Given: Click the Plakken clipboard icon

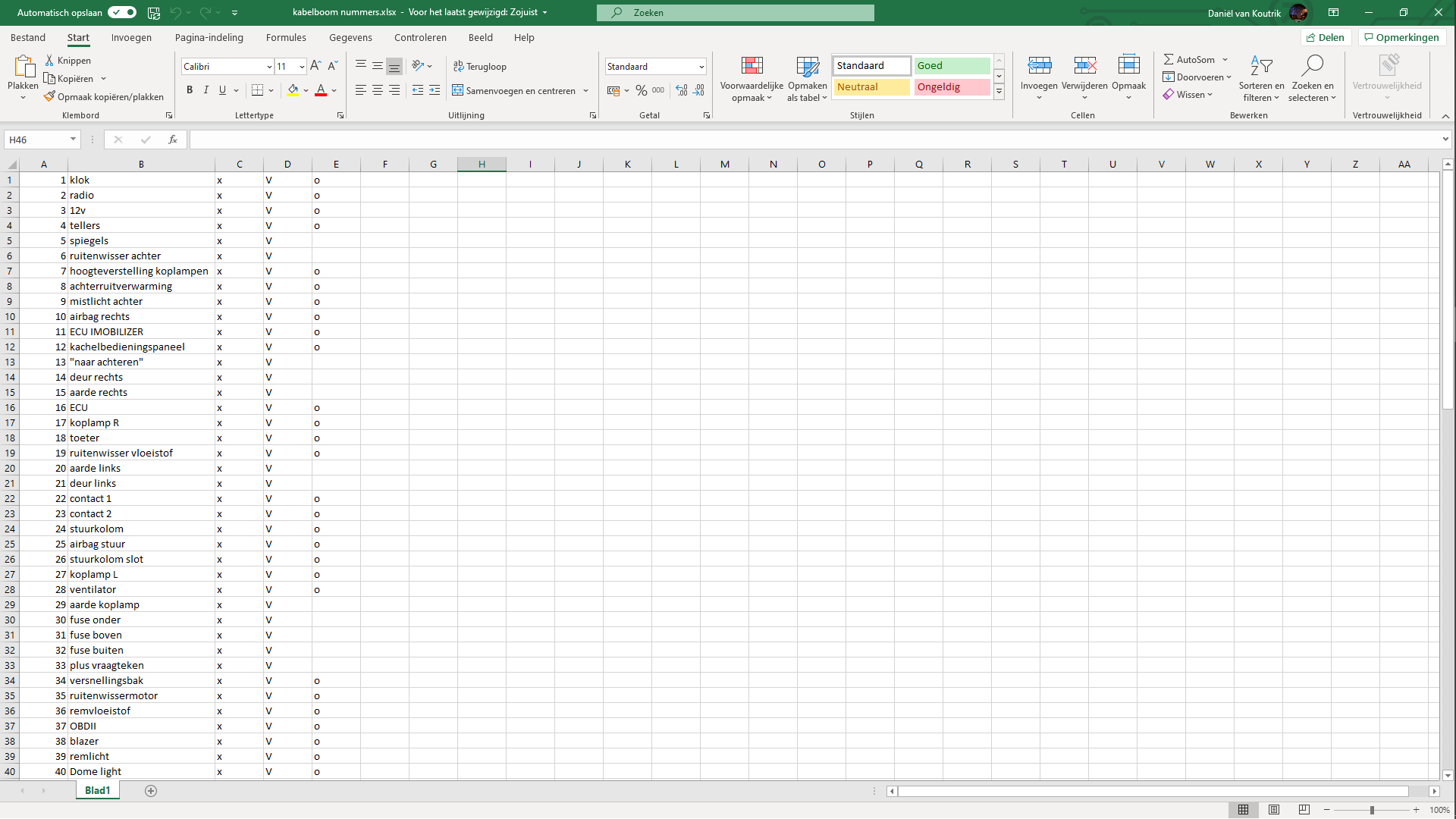Looking at the screenshot, I should point(23,67).
